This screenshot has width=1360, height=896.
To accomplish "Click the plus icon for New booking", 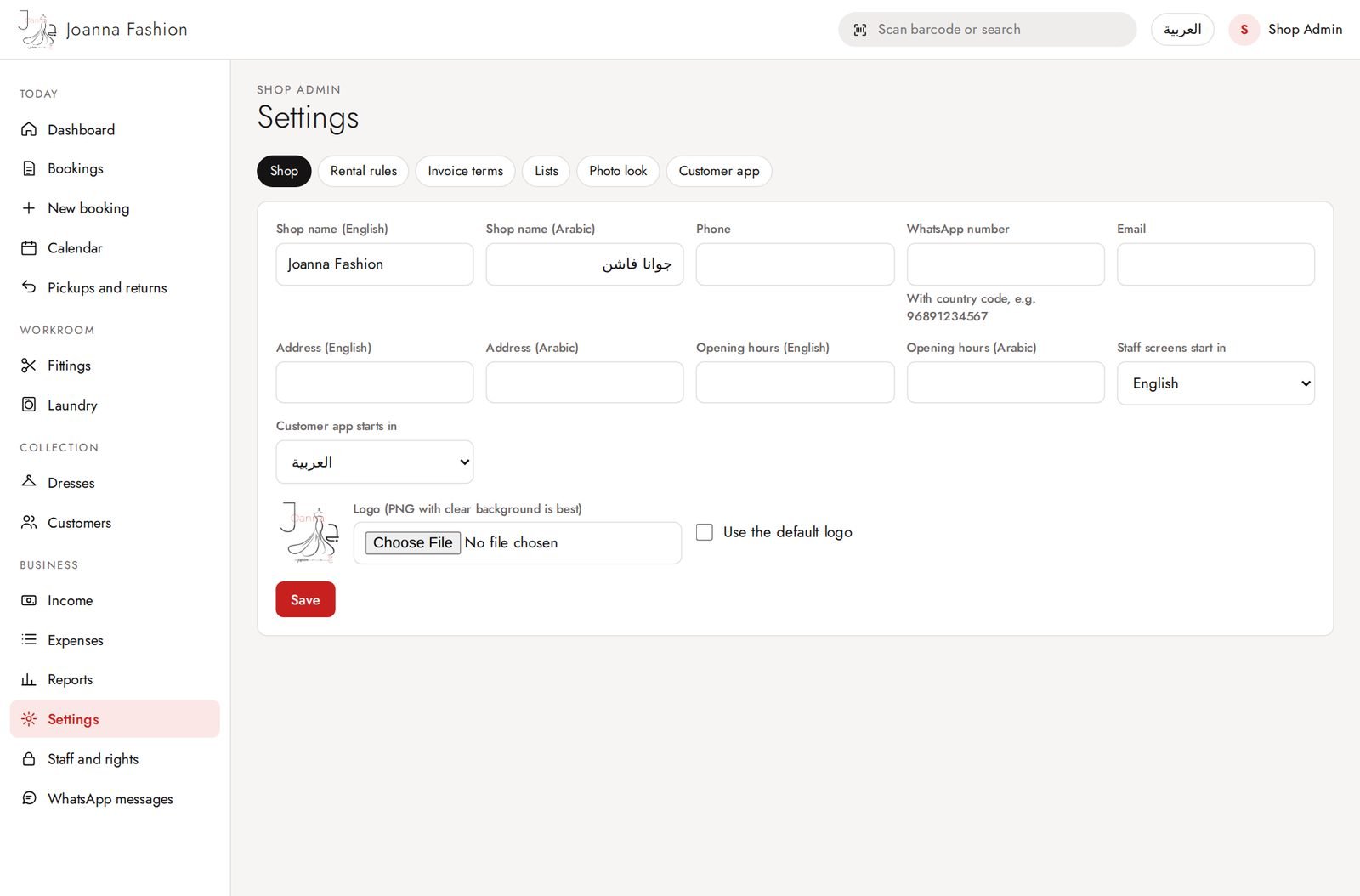I will (x=29, y=208).
